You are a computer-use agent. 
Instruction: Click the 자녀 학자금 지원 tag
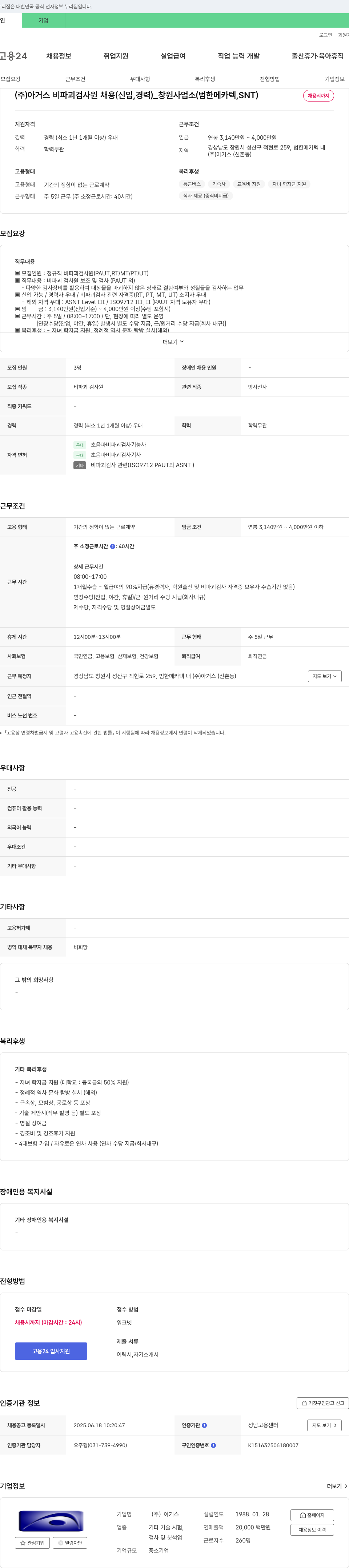(289, 184)
